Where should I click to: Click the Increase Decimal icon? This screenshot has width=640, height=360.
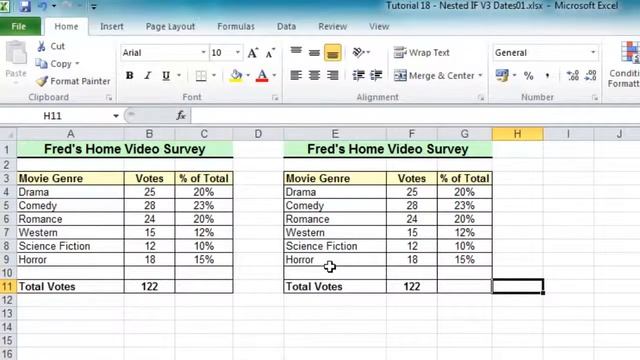click(x=573, y=76)
